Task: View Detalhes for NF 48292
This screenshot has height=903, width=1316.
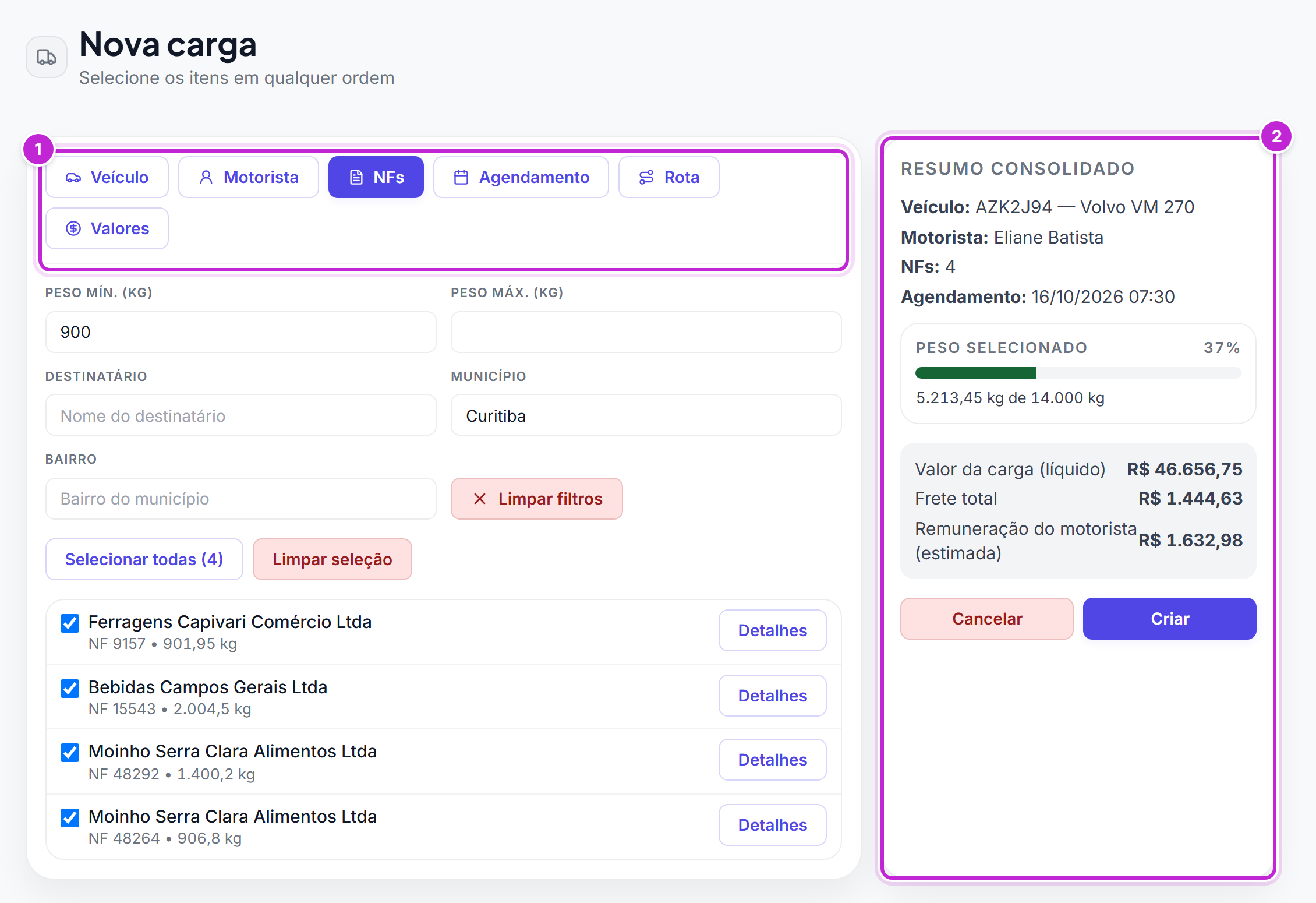Action: point(773,760)
